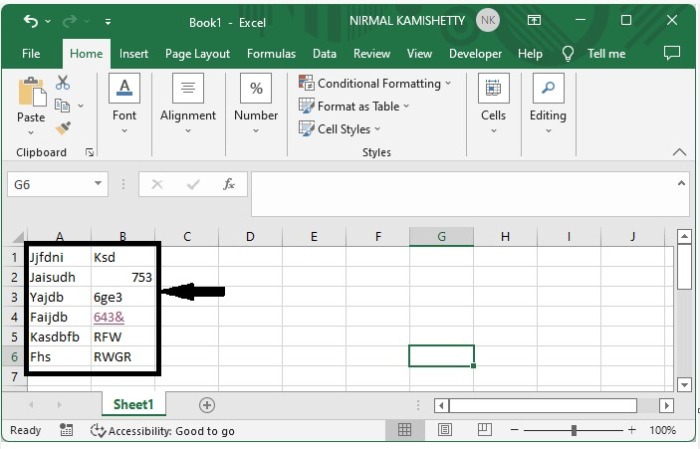
Task: Click the formula bar Enter checkmark
Action: 193,184
